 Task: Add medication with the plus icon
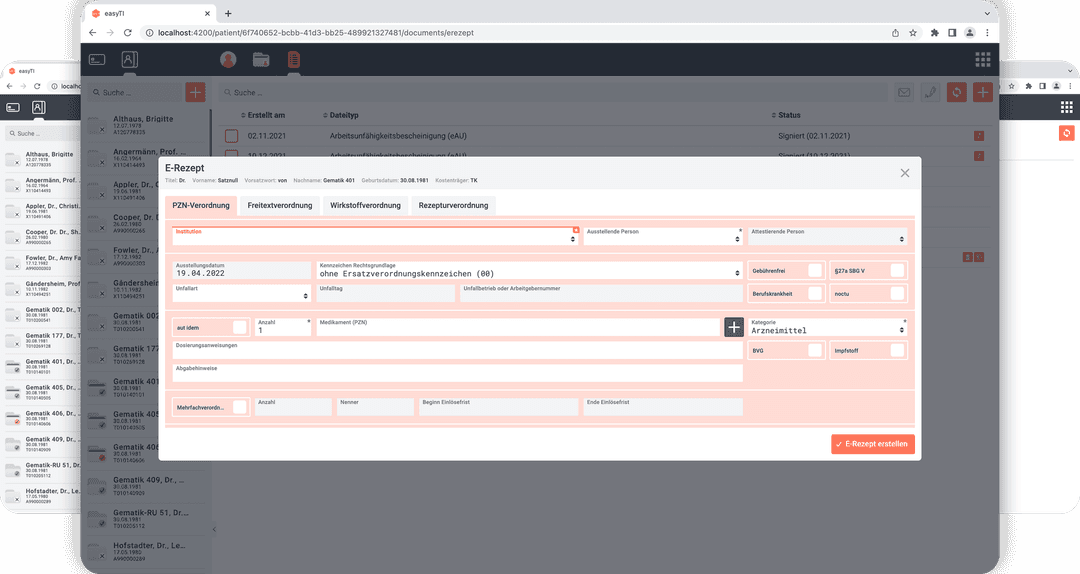(734, 327)
